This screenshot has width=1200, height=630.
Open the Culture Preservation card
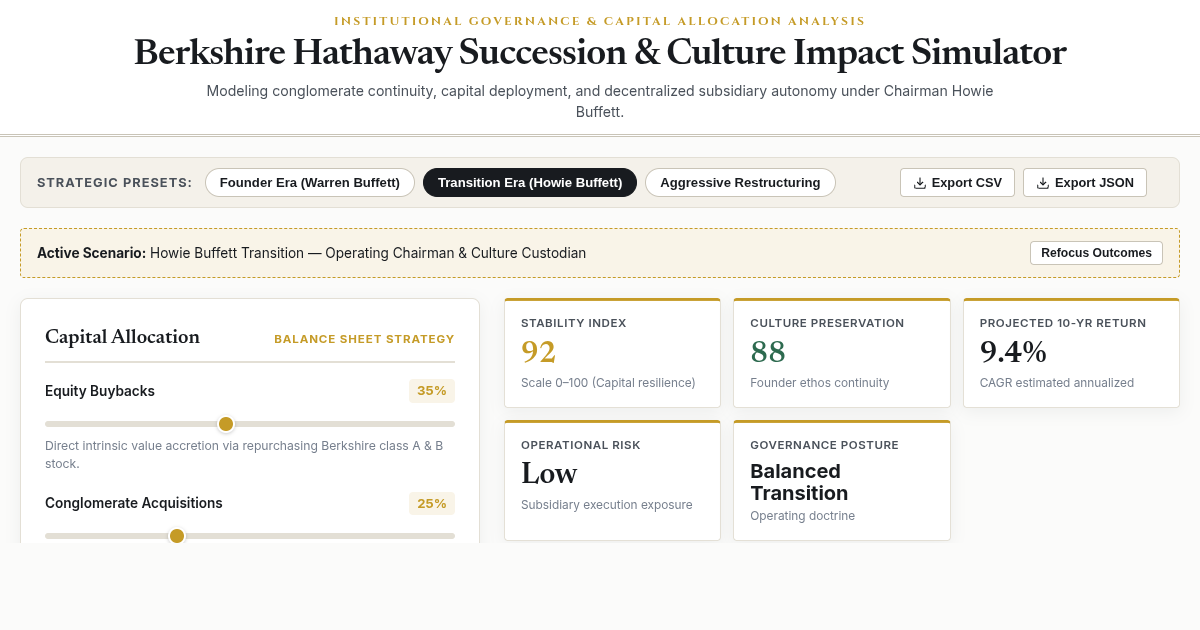pyautogui.click(x=842, y=353)
